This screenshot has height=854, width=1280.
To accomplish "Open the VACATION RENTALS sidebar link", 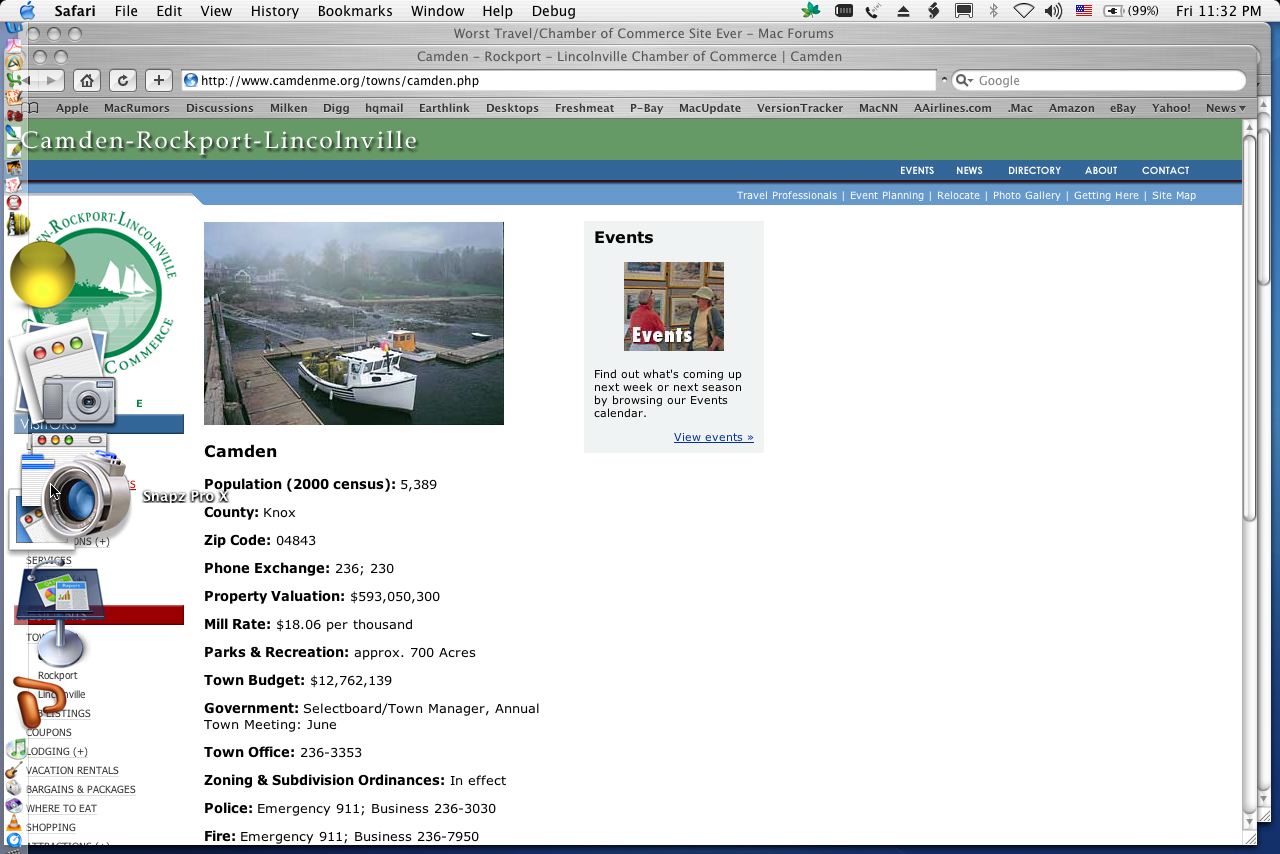I will click(72, 770).
